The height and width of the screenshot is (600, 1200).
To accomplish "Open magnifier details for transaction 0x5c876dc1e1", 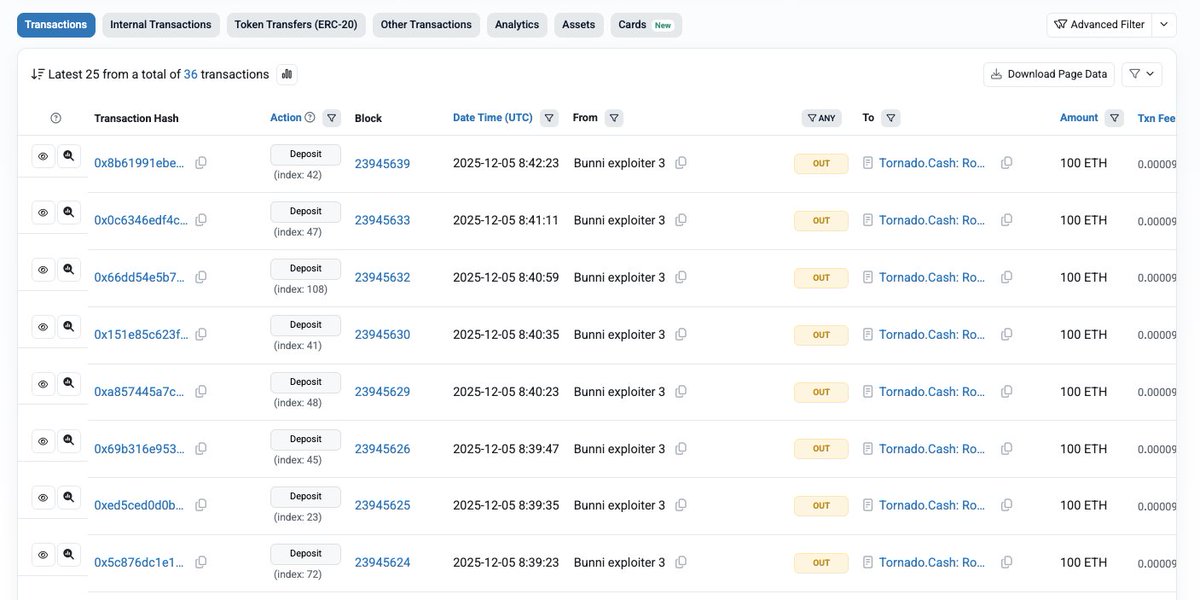I will 69,555.
